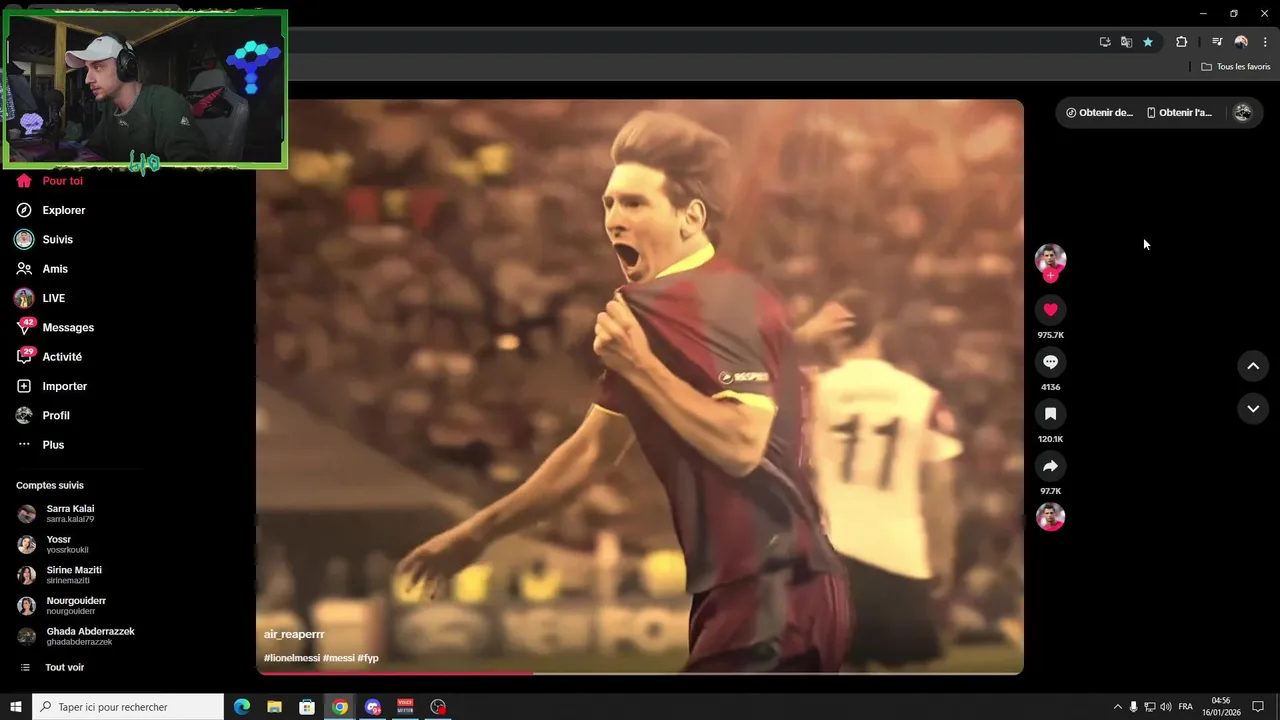
Task: Open the Chrome media controls icon
Action: point(1217,42)
